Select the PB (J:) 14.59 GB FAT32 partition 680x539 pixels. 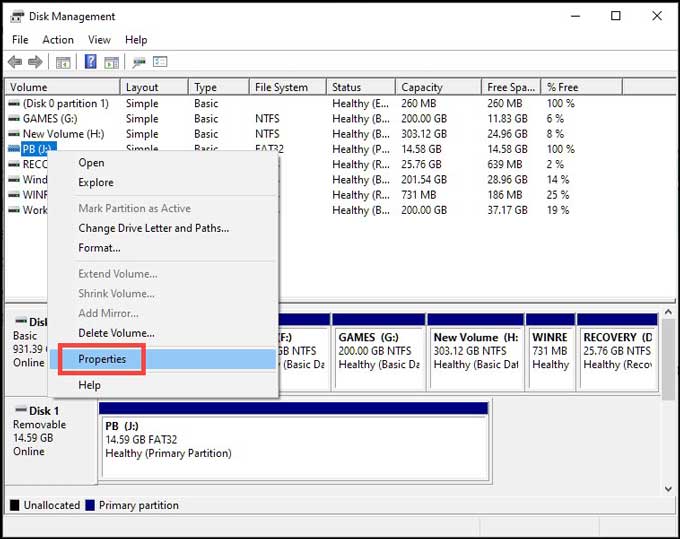(295, 441)
